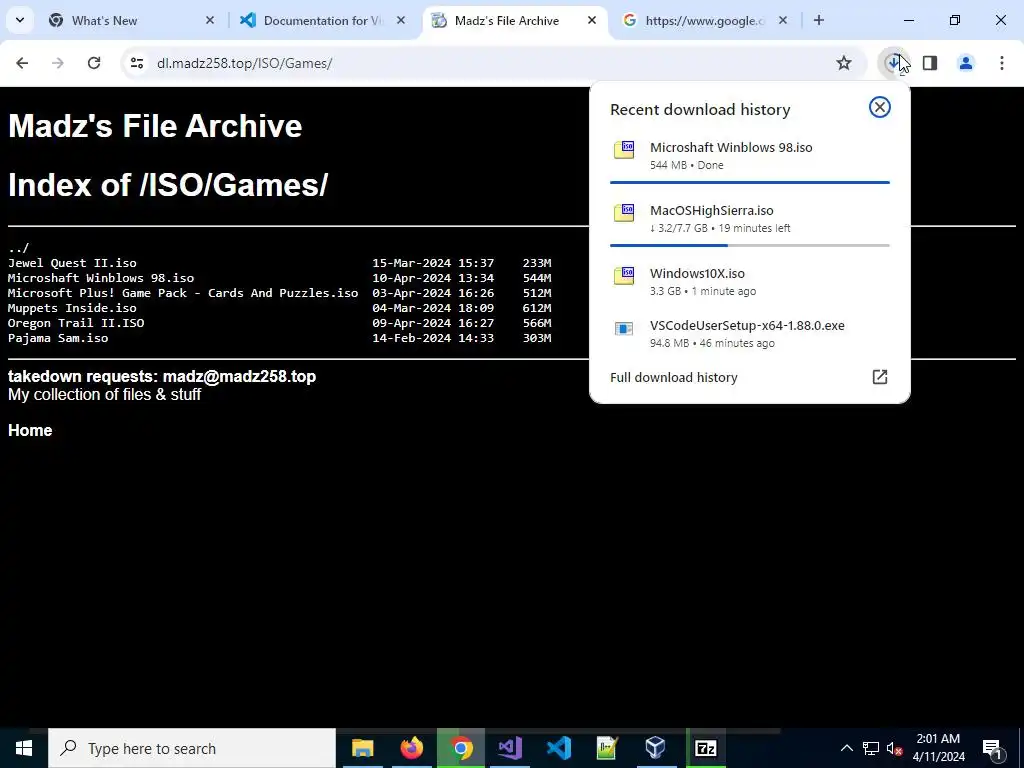Close the google.com tab
Screen dimensions: 1024x768
(783, 20)
